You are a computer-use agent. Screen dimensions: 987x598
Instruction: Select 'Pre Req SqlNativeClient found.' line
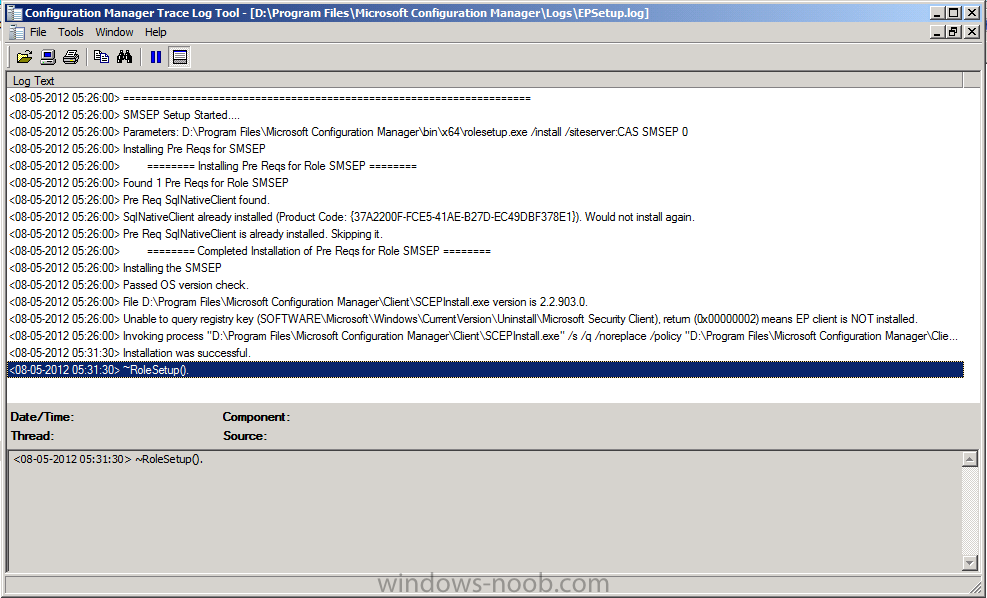(x=485, y=200)
